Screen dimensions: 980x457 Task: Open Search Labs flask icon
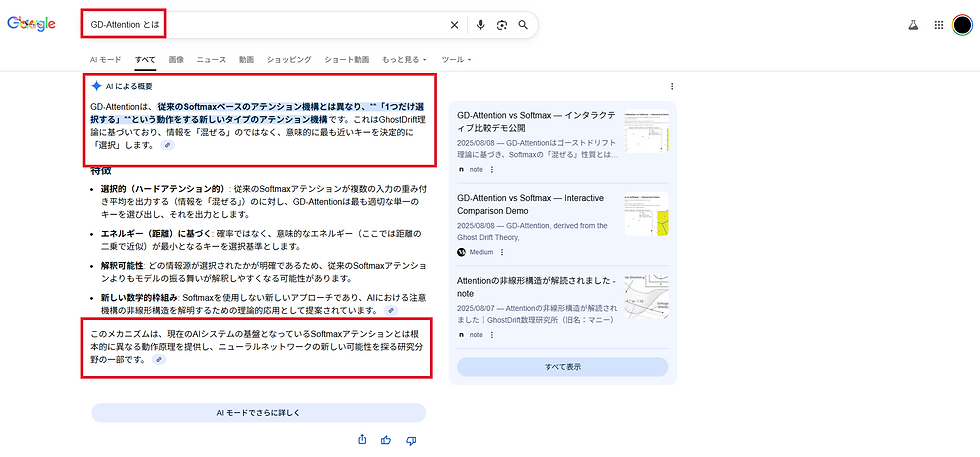913,25
